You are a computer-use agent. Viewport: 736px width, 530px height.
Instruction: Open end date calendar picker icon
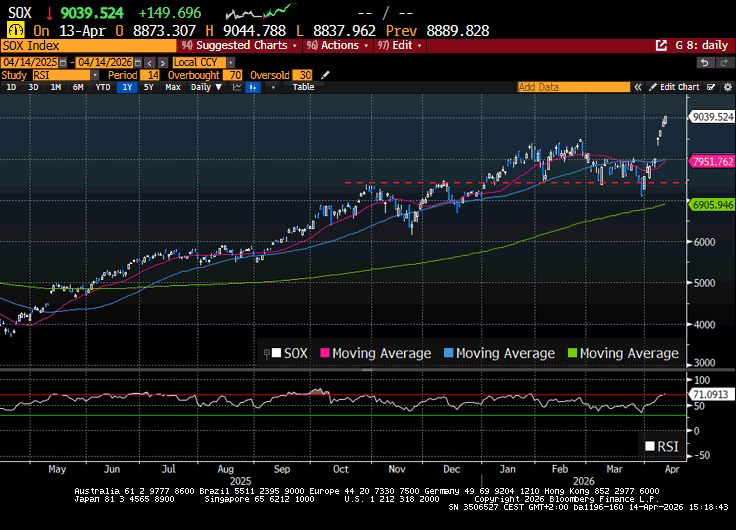[x=137, y=63]
